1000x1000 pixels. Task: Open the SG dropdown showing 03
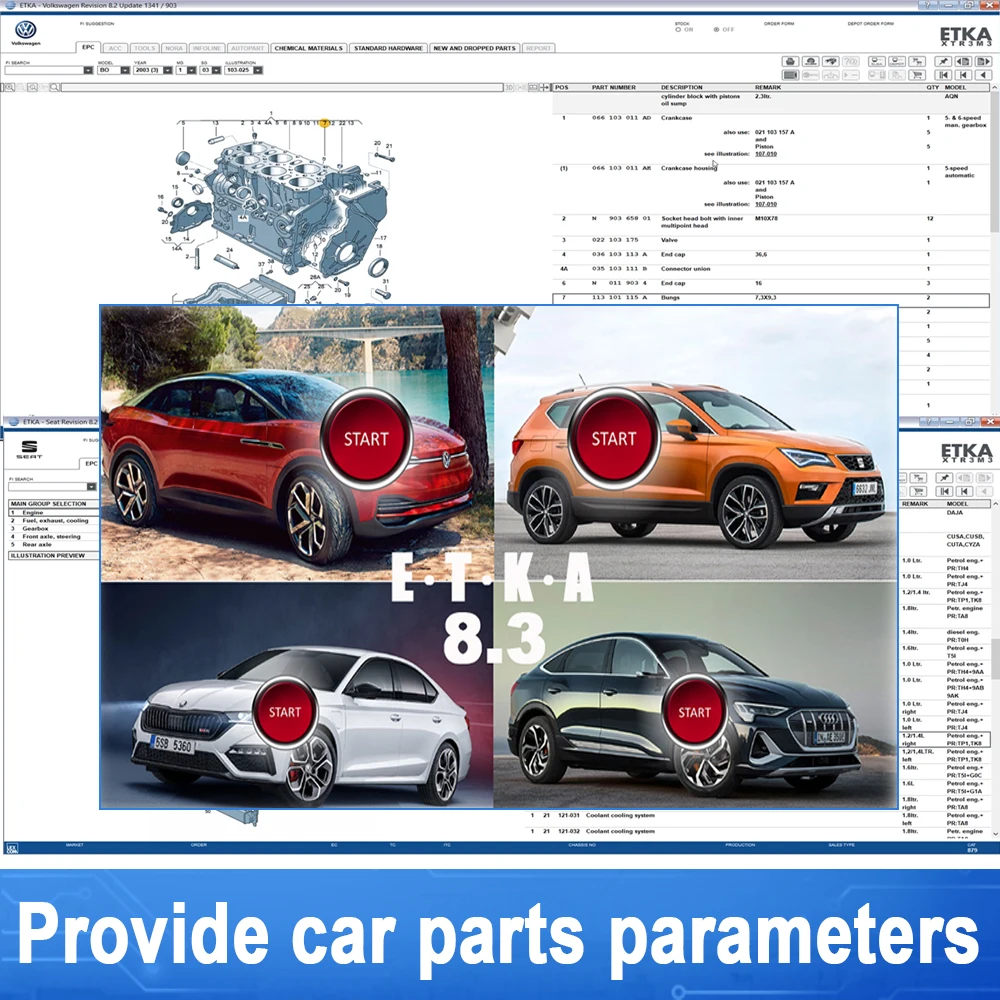pyautogui.click(x=216, y=70)
